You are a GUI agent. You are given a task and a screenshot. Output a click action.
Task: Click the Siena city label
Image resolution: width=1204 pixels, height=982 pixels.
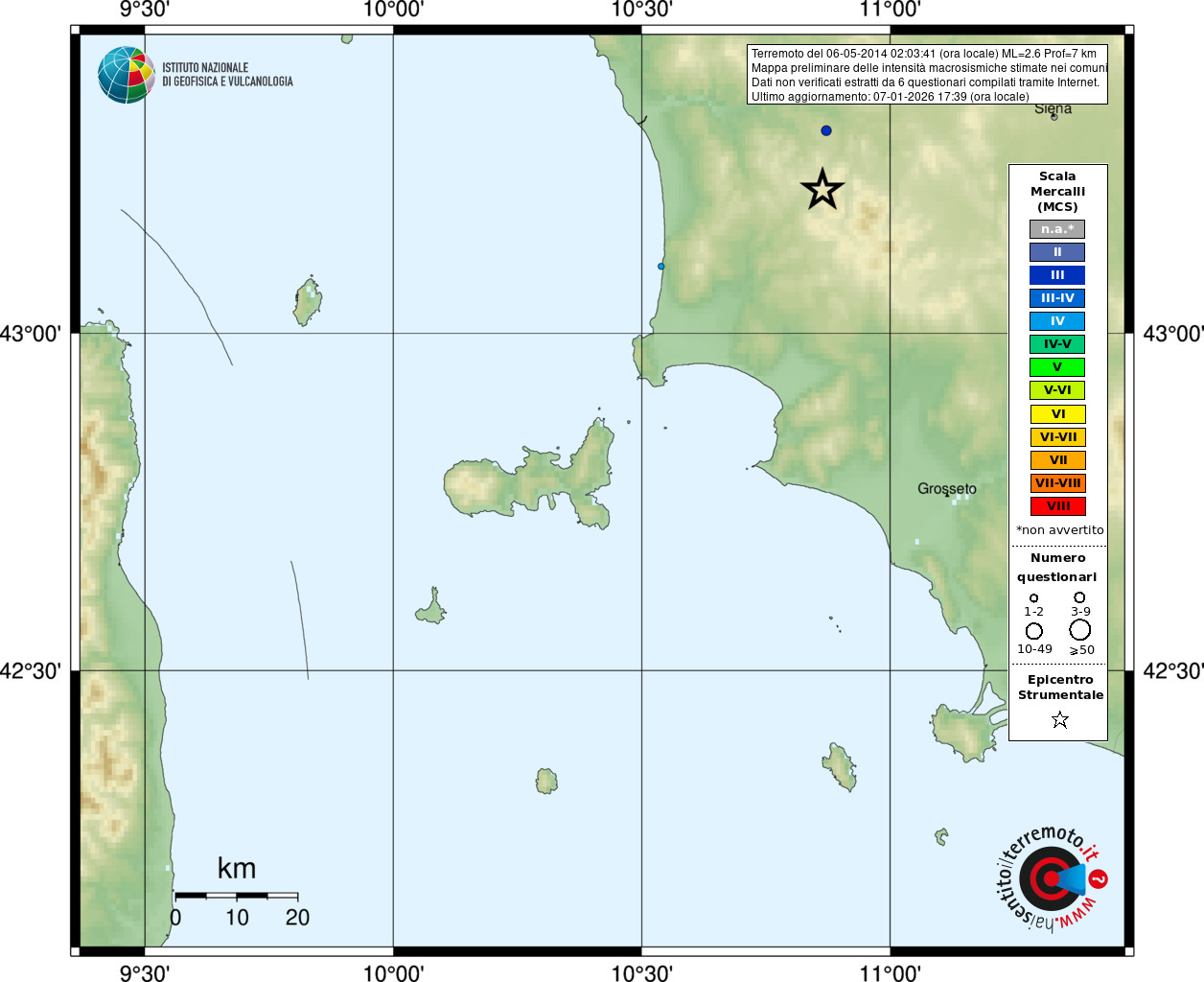[1053, 109]
